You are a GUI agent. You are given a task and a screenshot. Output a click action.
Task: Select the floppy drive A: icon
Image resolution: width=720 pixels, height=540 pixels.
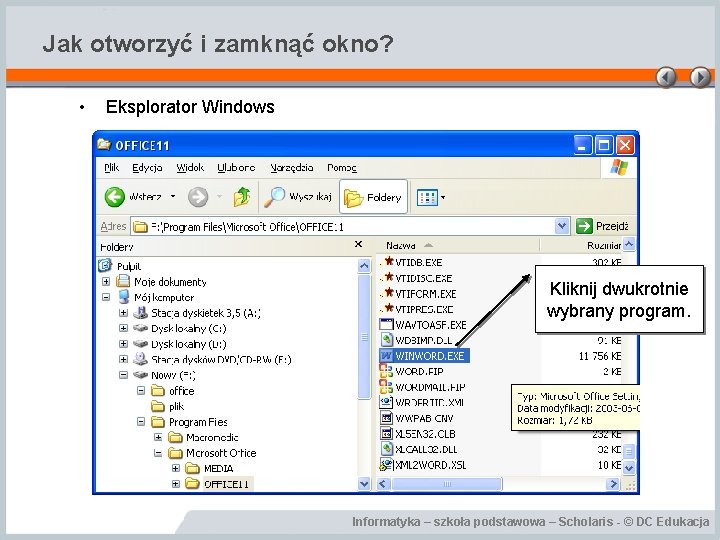coord(140,313)
